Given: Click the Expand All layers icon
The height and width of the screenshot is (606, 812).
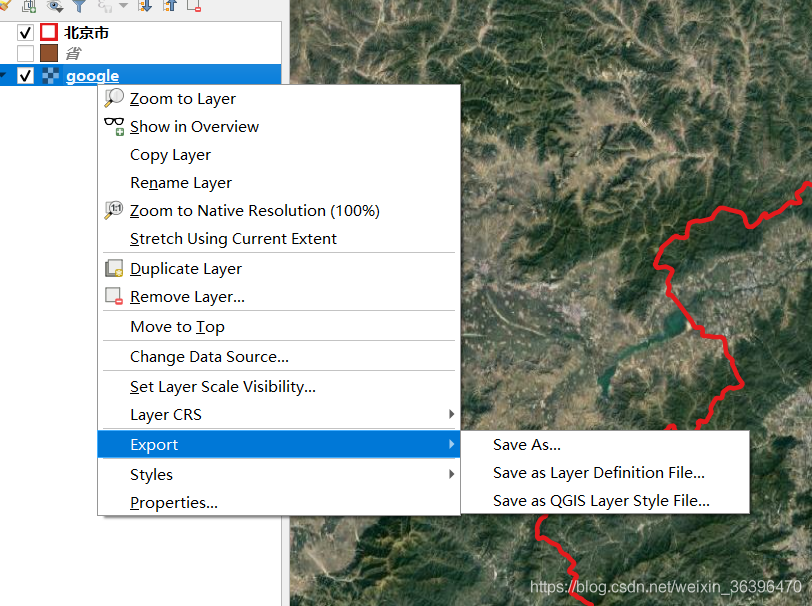Looking at the screenshot, I should pyautogui.click(x=145, y=6).
